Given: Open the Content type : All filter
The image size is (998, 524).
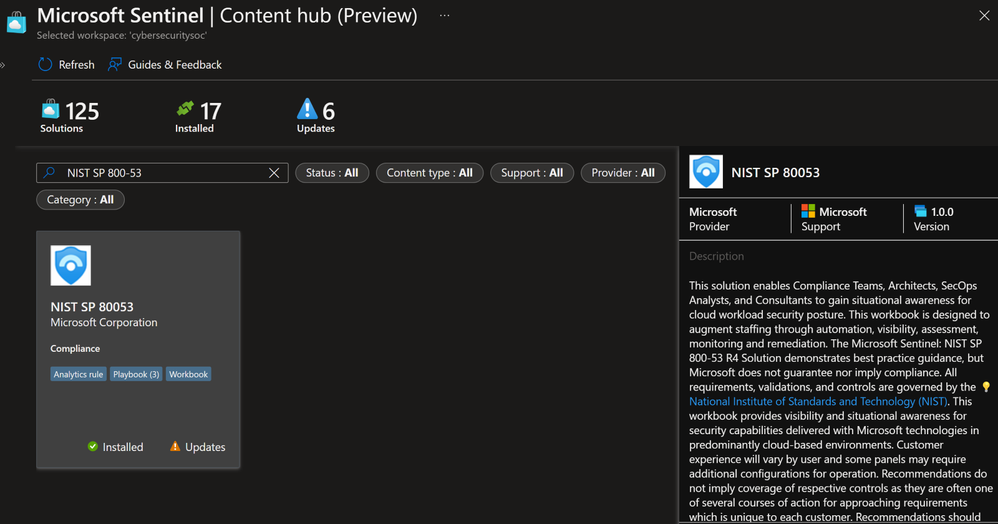Looking at the screenshot, I should (430, 173).
